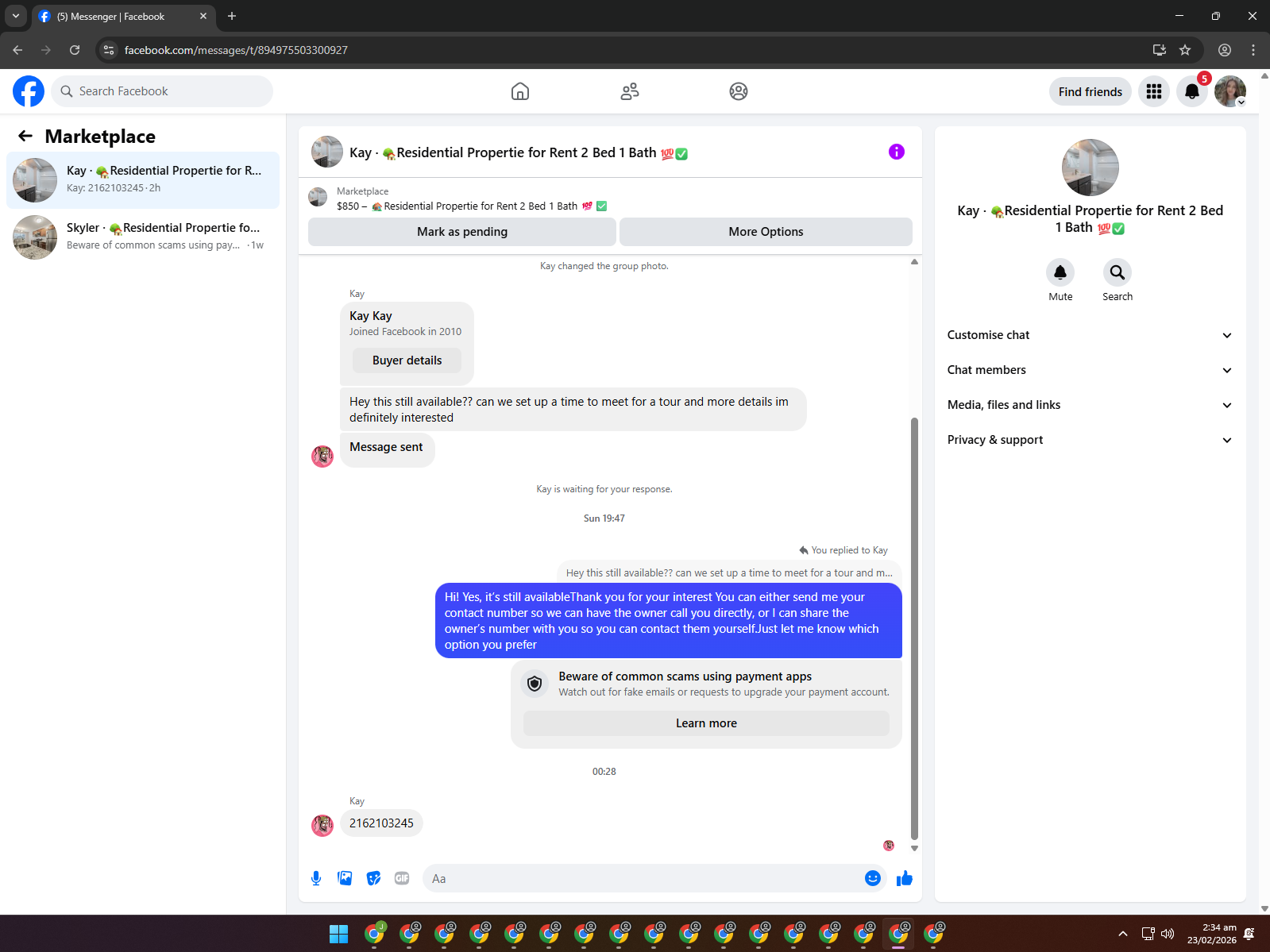Viewport: 1270px width, 952px height.
Task: Click the install app icon in address bar
Action: [x=1160, y=50]
